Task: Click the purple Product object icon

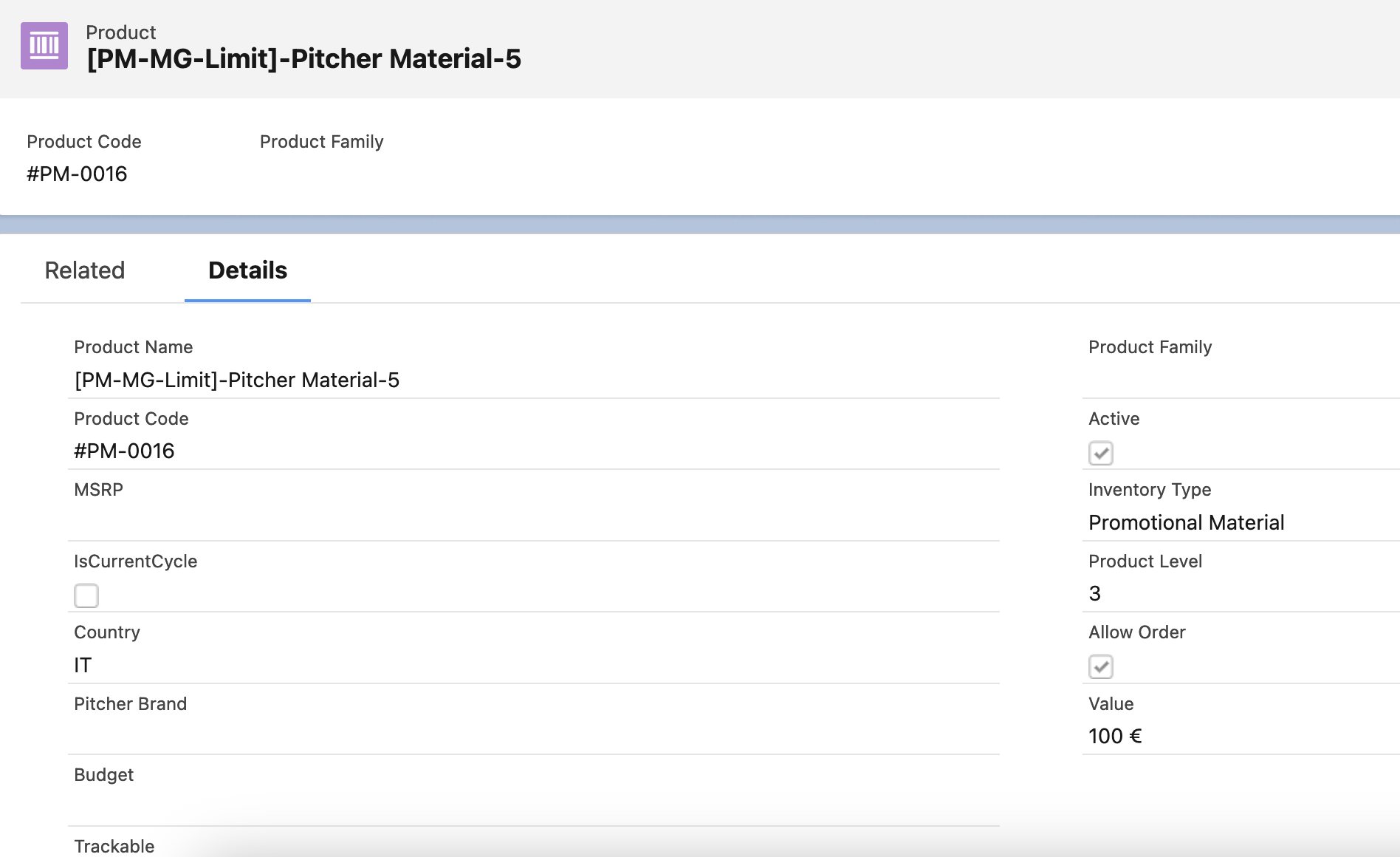Action: pyautogui.click(x=44, y=46)
